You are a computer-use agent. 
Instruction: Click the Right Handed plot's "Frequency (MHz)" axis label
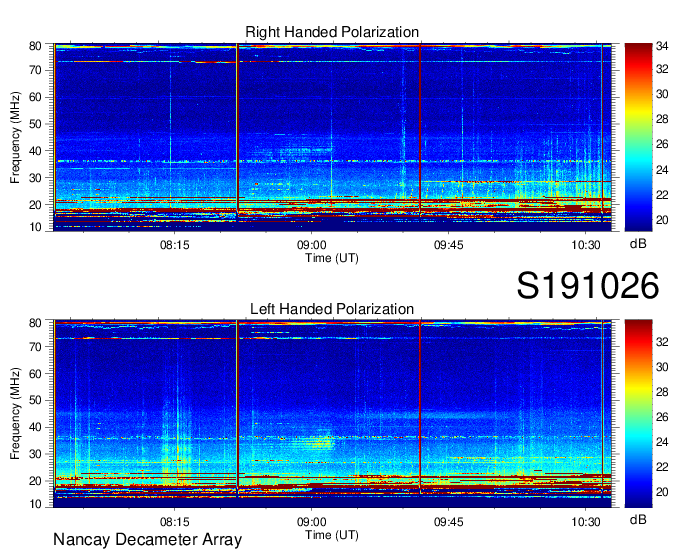click(x=16, y=137)
